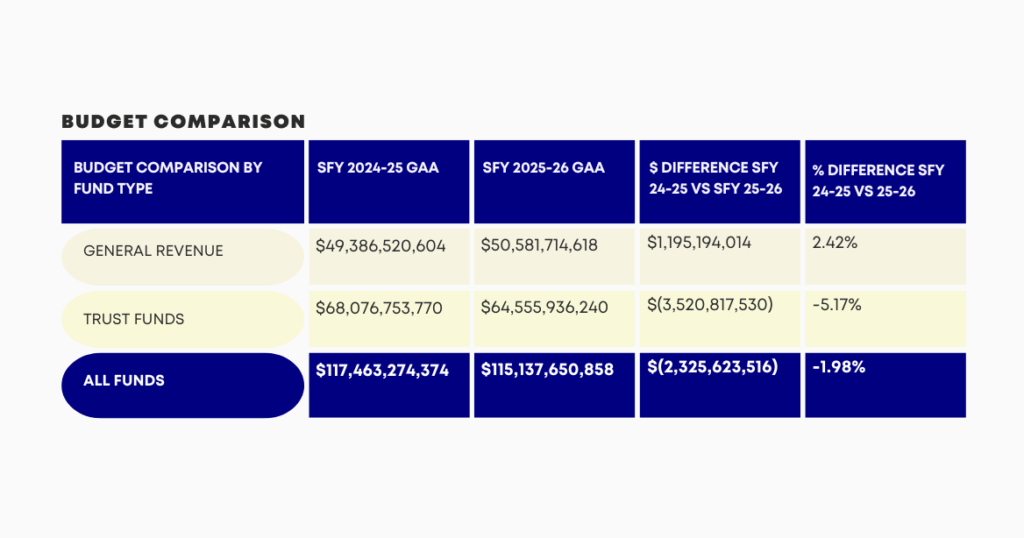Click the ALL FUNDS row label
1024x538 pixels.
point(183,385)
